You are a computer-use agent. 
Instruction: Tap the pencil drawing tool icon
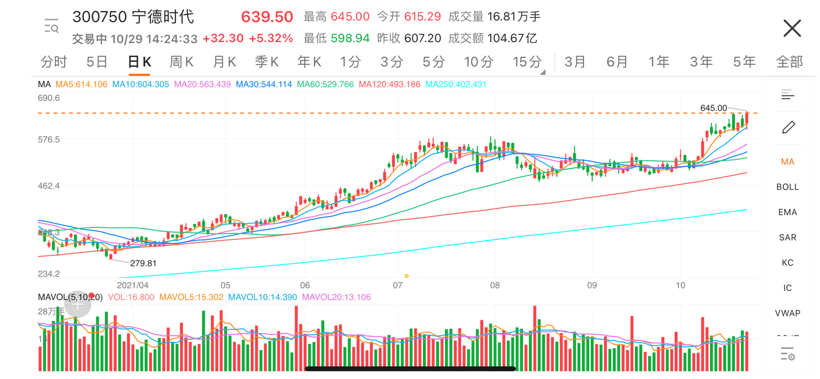coord(788,127)
